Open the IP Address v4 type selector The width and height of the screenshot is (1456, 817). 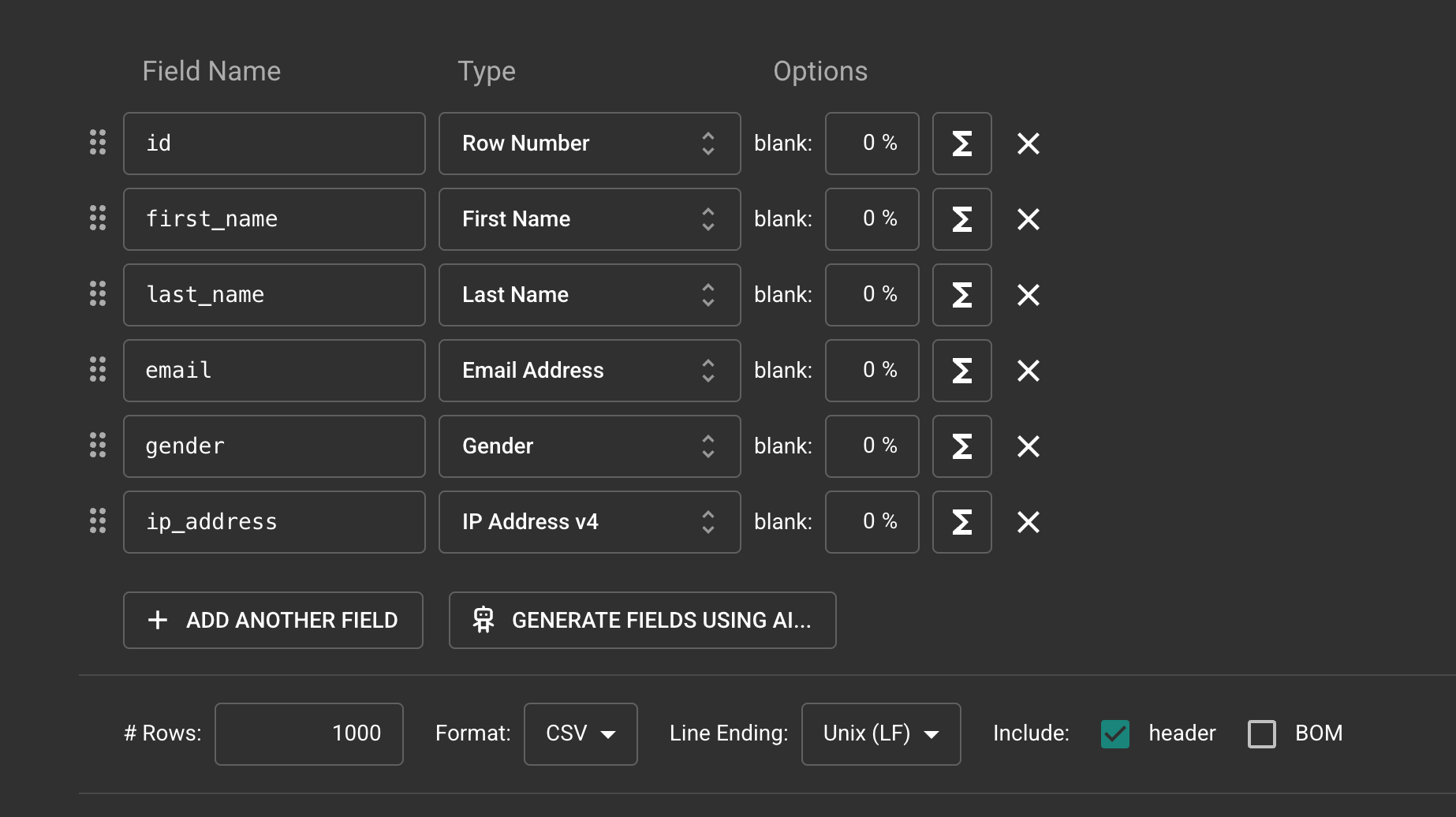tap(589, 522)
